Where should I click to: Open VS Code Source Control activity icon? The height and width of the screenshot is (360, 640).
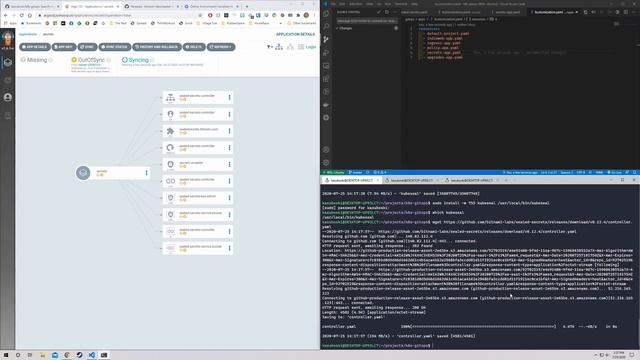326,40
